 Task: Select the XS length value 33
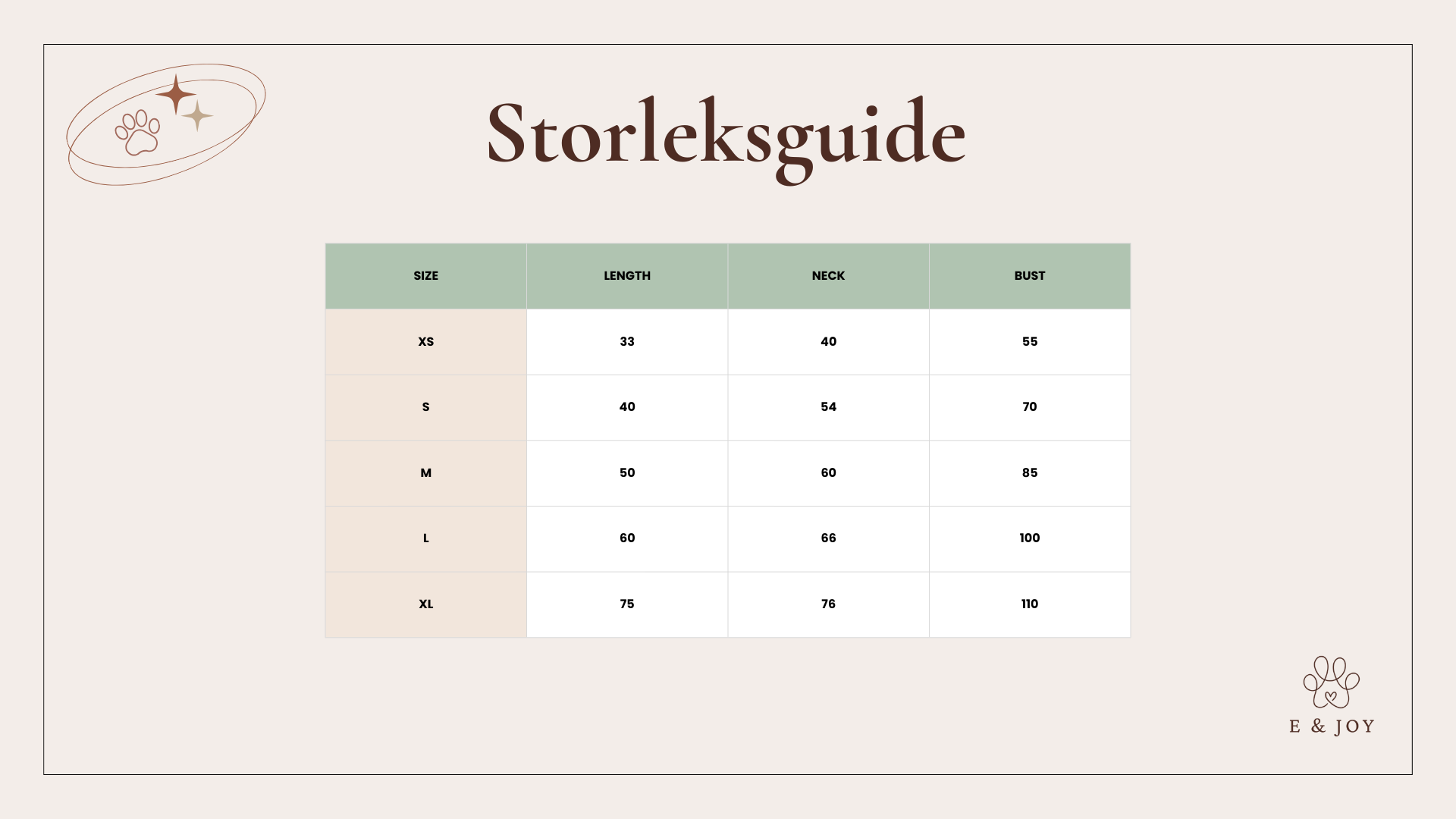pos(627,342)
